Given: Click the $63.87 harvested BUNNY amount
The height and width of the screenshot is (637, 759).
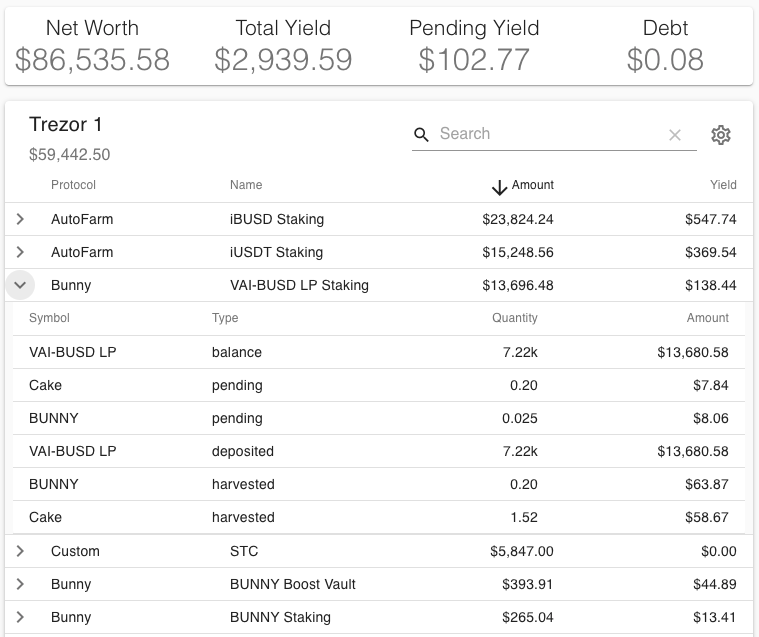Looking at the screenshot, I should pos(707,484).
